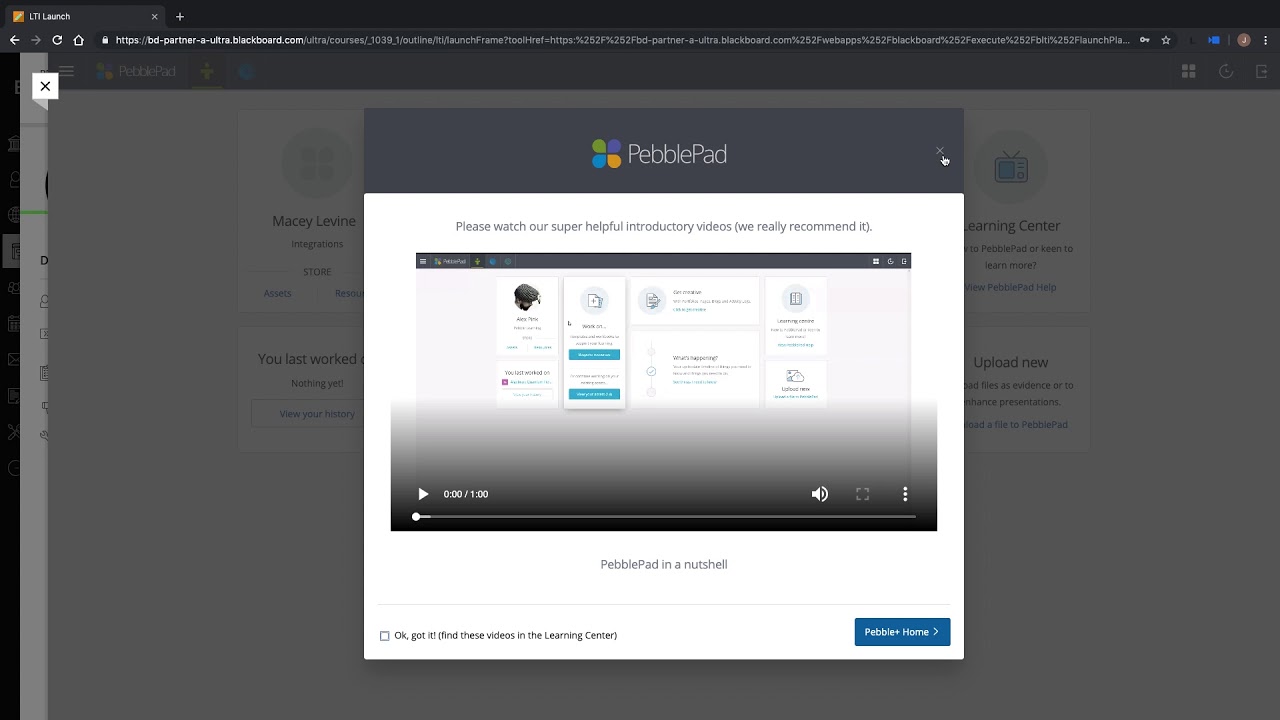Seek on the video progress bar
Screen dimensions: 1280x720
click(664, 517)
